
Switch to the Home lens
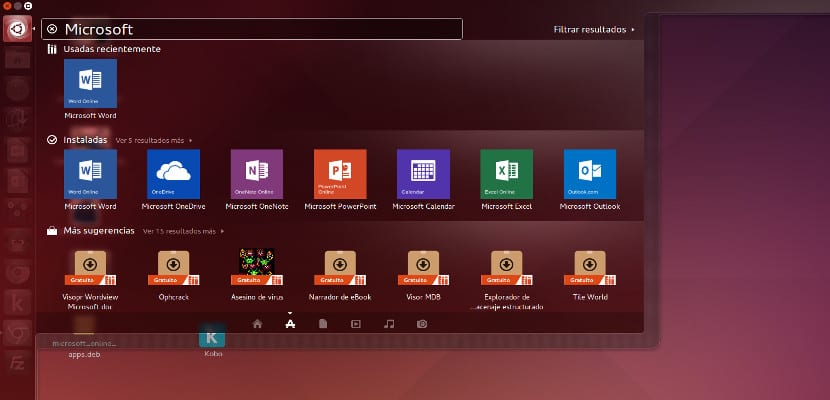[257, 324]
